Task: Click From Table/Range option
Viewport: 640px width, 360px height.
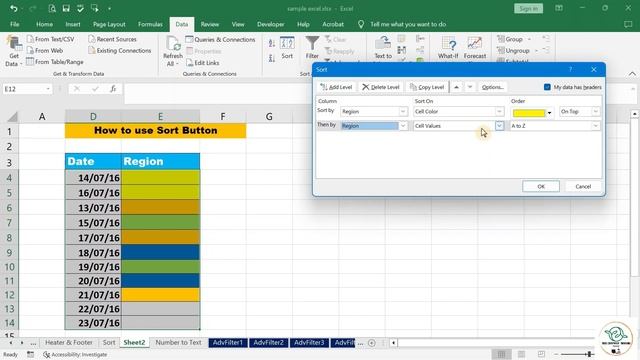Action: pyautogui.click(x=55, y=62)
